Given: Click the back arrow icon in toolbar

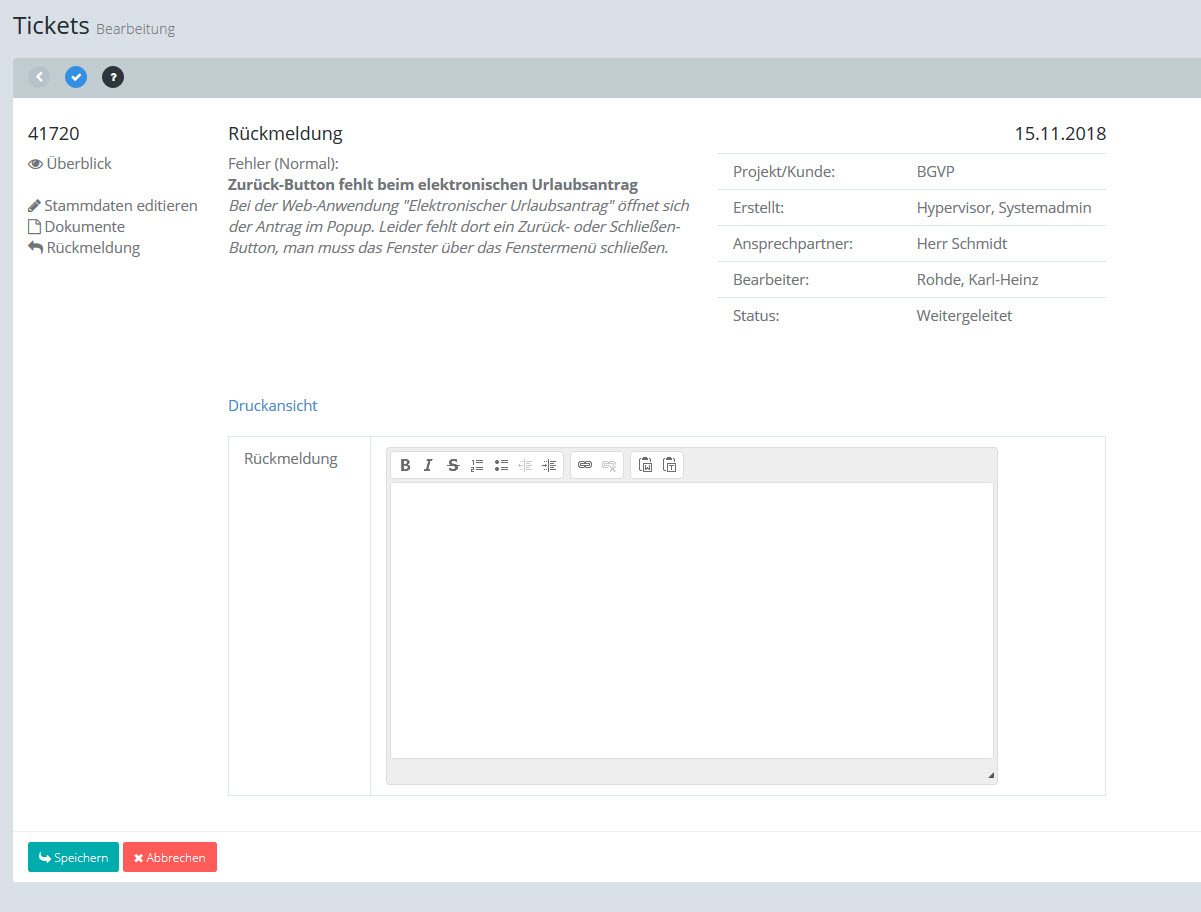Looking at the screenshot, I should pyautogui.click(x=39, y=77).
